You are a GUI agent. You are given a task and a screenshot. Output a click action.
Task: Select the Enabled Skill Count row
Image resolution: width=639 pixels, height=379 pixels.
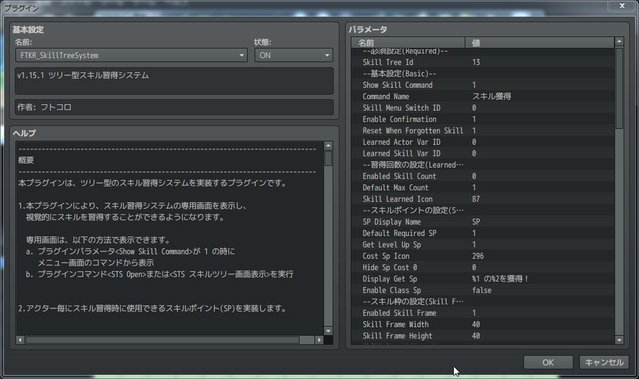483,176
